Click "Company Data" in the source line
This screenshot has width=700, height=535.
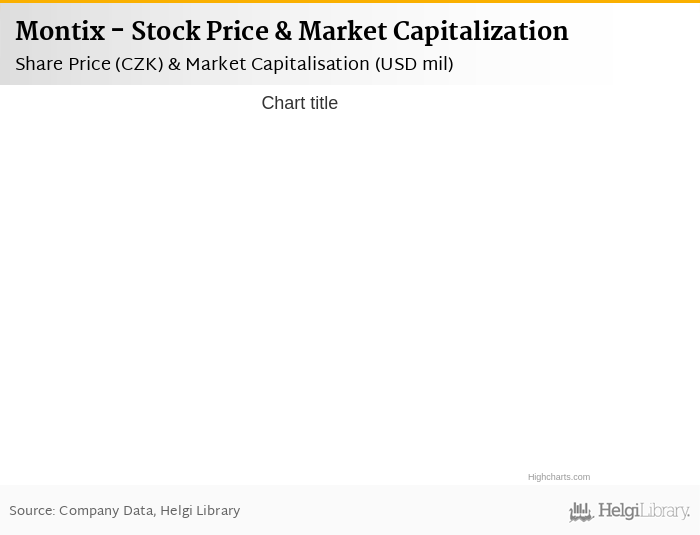(106, 511)
